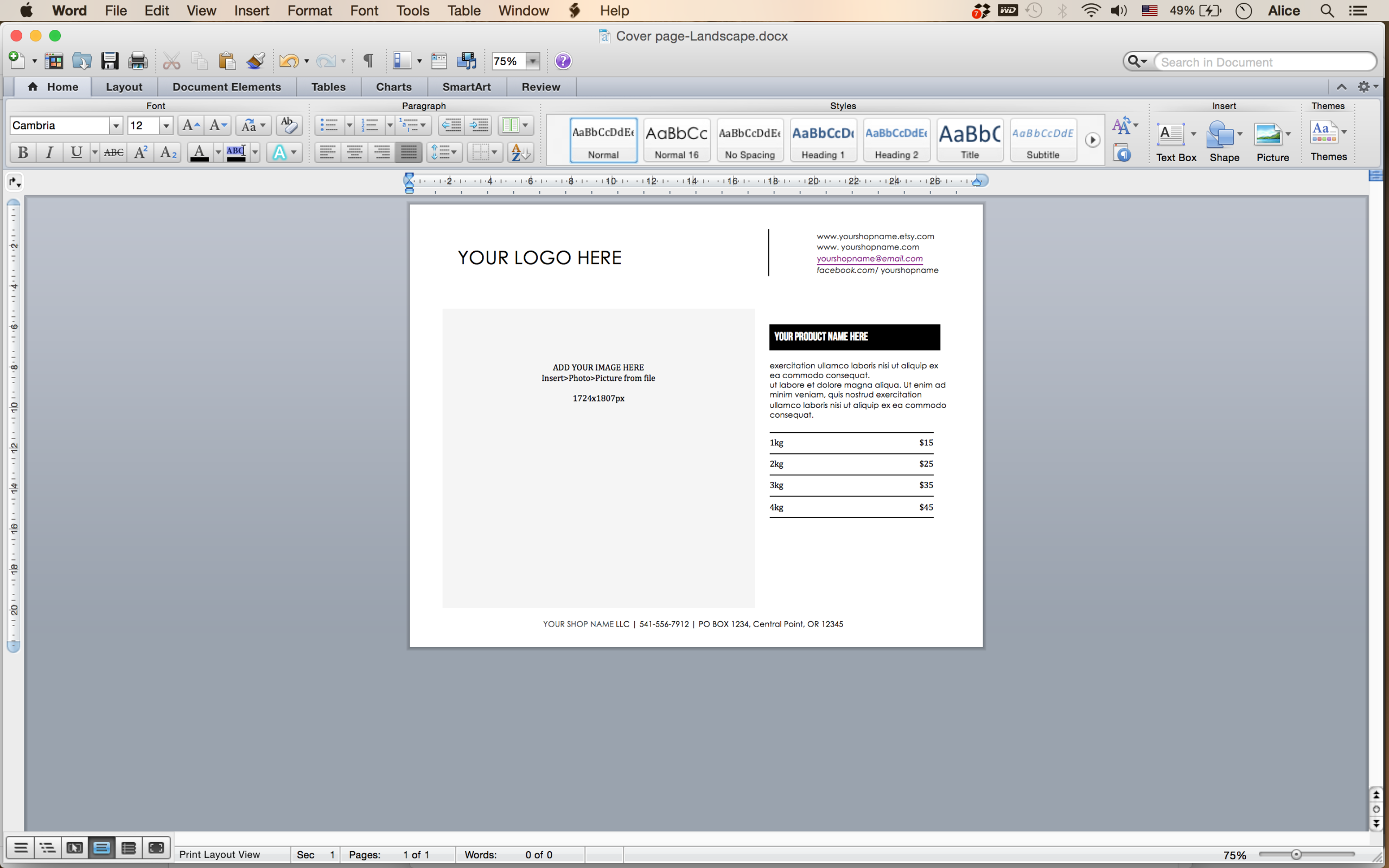Collapse the ribbon with the chevron
The image size is (1389, 868).
1341,87
